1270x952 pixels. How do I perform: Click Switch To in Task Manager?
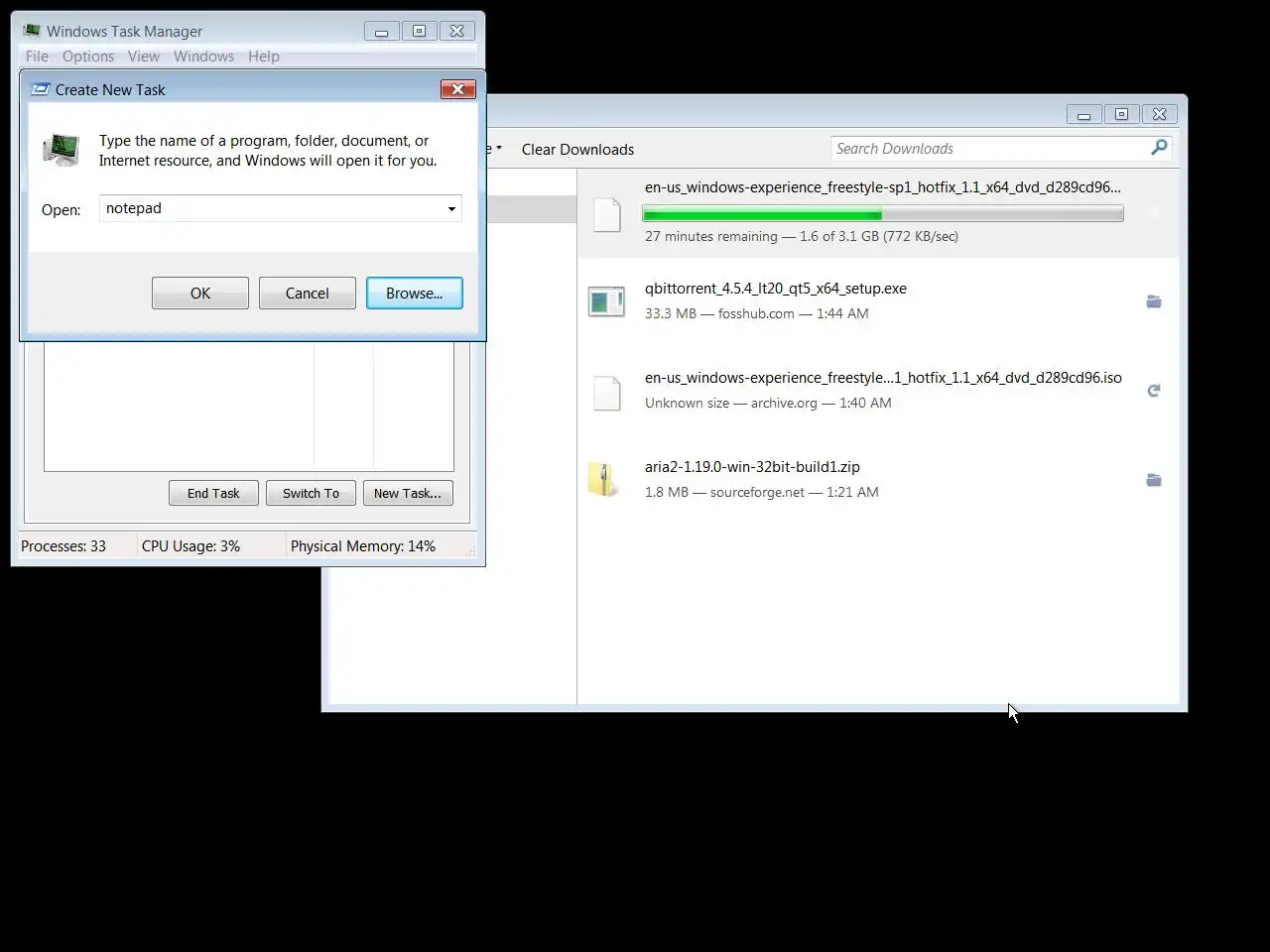311,493
